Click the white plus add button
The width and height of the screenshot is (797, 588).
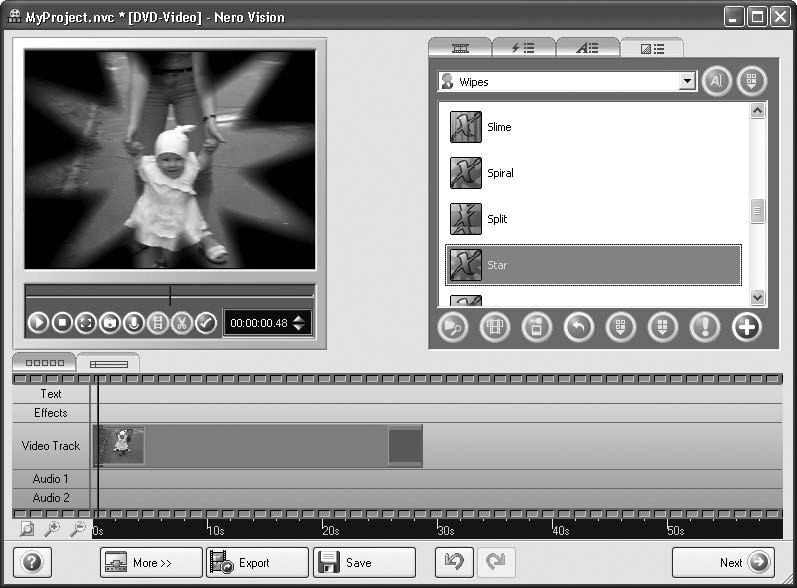tap(746, 327)
